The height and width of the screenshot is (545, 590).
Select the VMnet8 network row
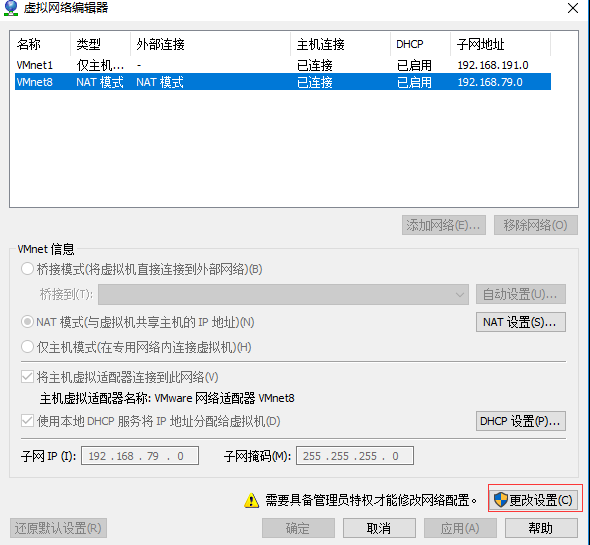pos(283,82)
